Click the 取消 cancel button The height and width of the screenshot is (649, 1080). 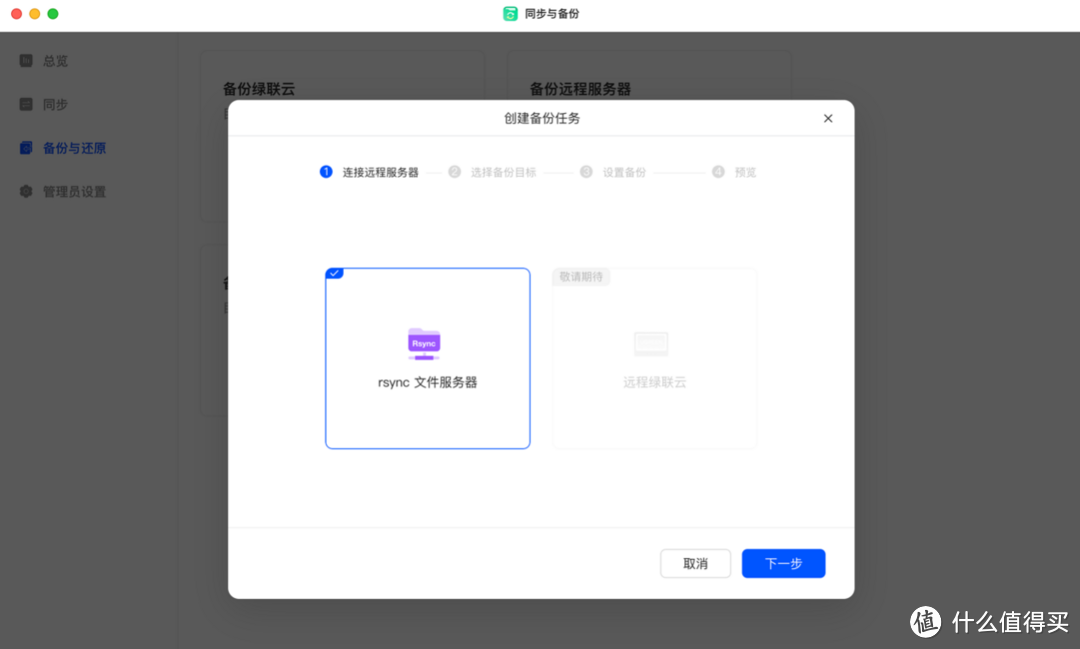click(695, 563)
